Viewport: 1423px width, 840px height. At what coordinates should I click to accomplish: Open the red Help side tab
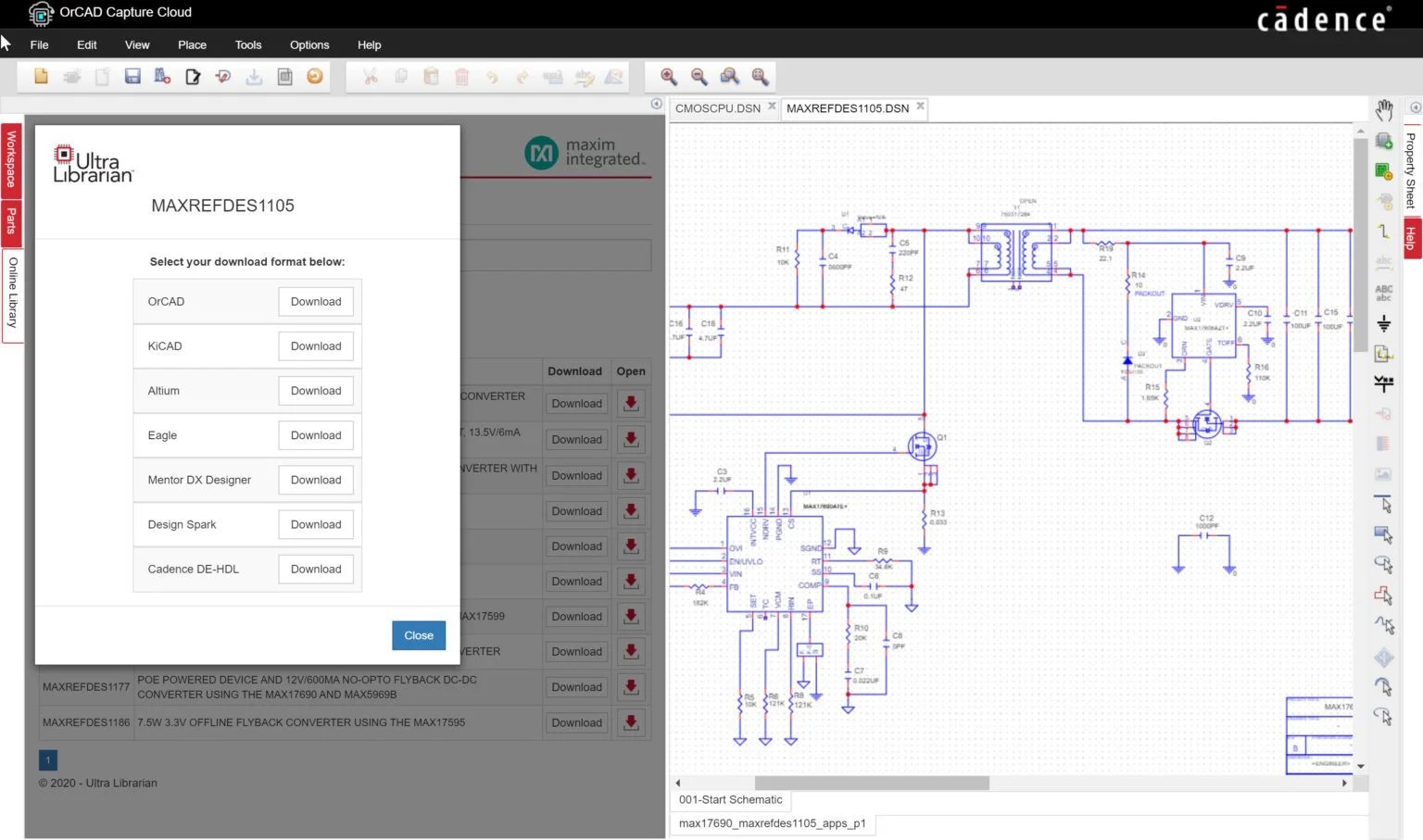point(1411,238)
